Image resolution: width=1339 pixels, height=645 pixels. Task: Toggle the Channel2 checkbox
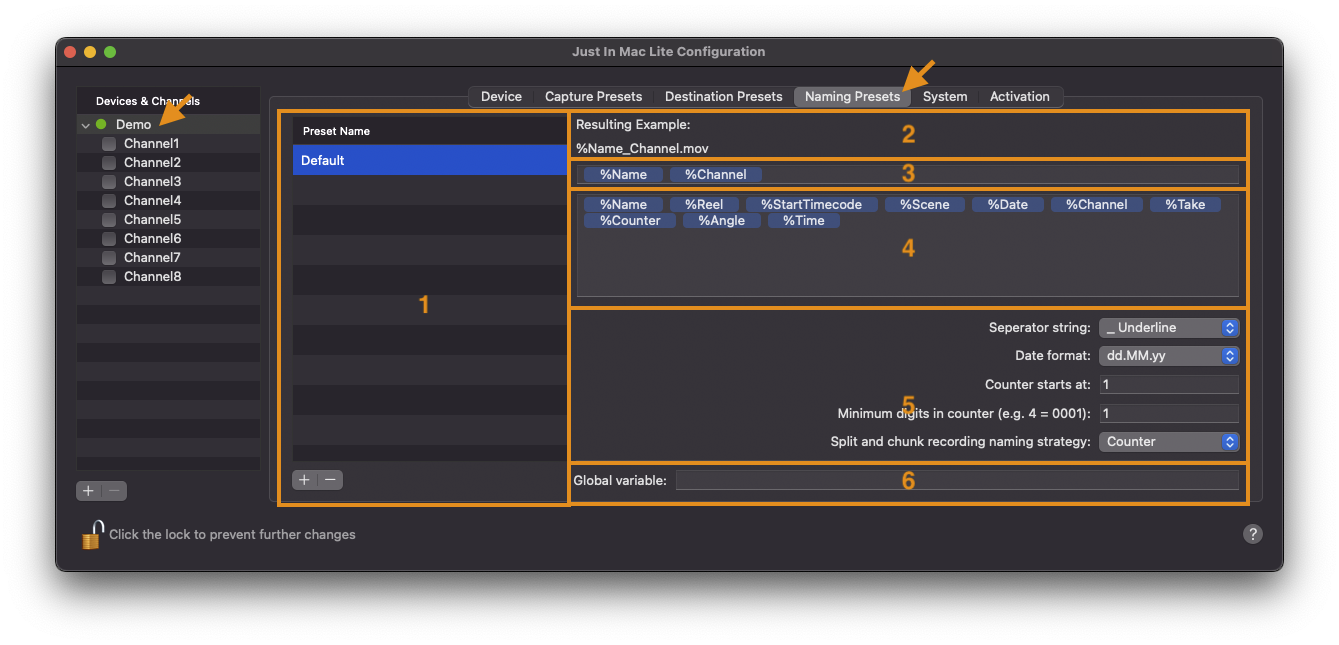[x=109, y=163]
